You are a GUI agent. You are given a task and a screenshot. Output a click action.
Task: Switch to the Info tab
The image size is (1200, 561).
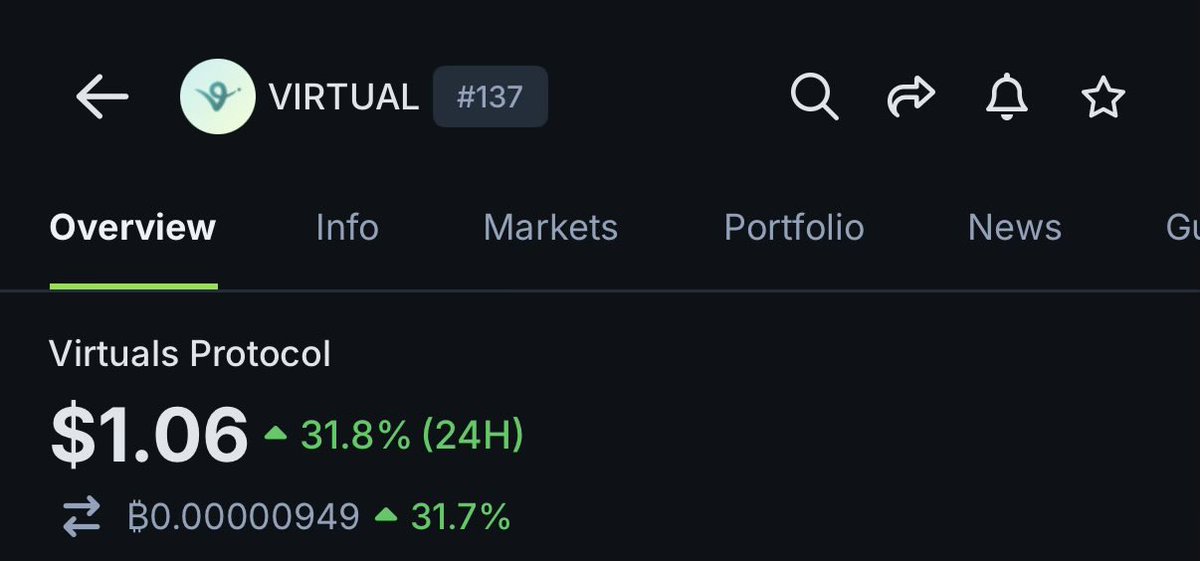(x=347, y=228)
